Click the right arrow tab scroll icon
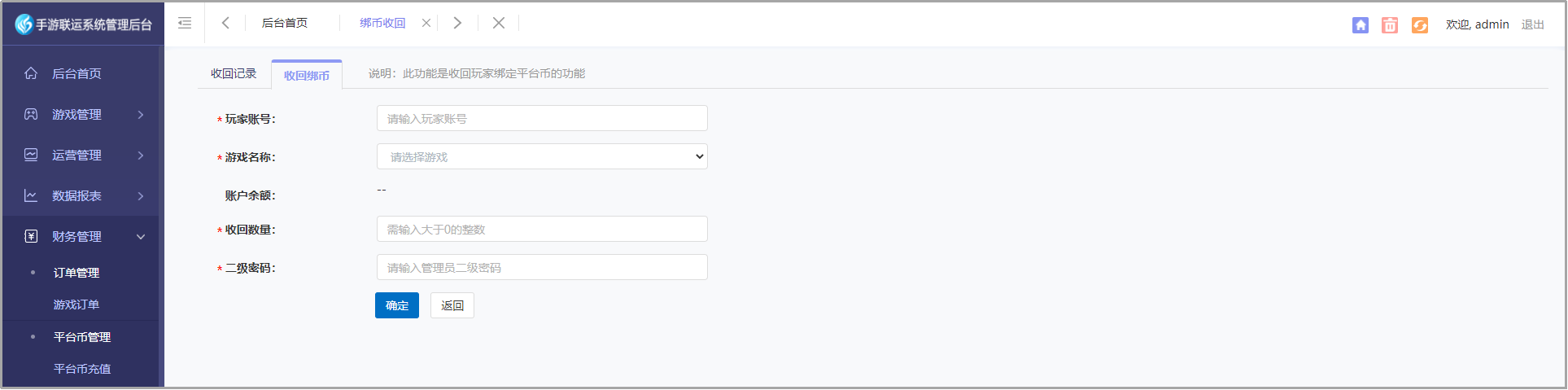The width and height of the screenshot is (1568, 390). [457, 23]
